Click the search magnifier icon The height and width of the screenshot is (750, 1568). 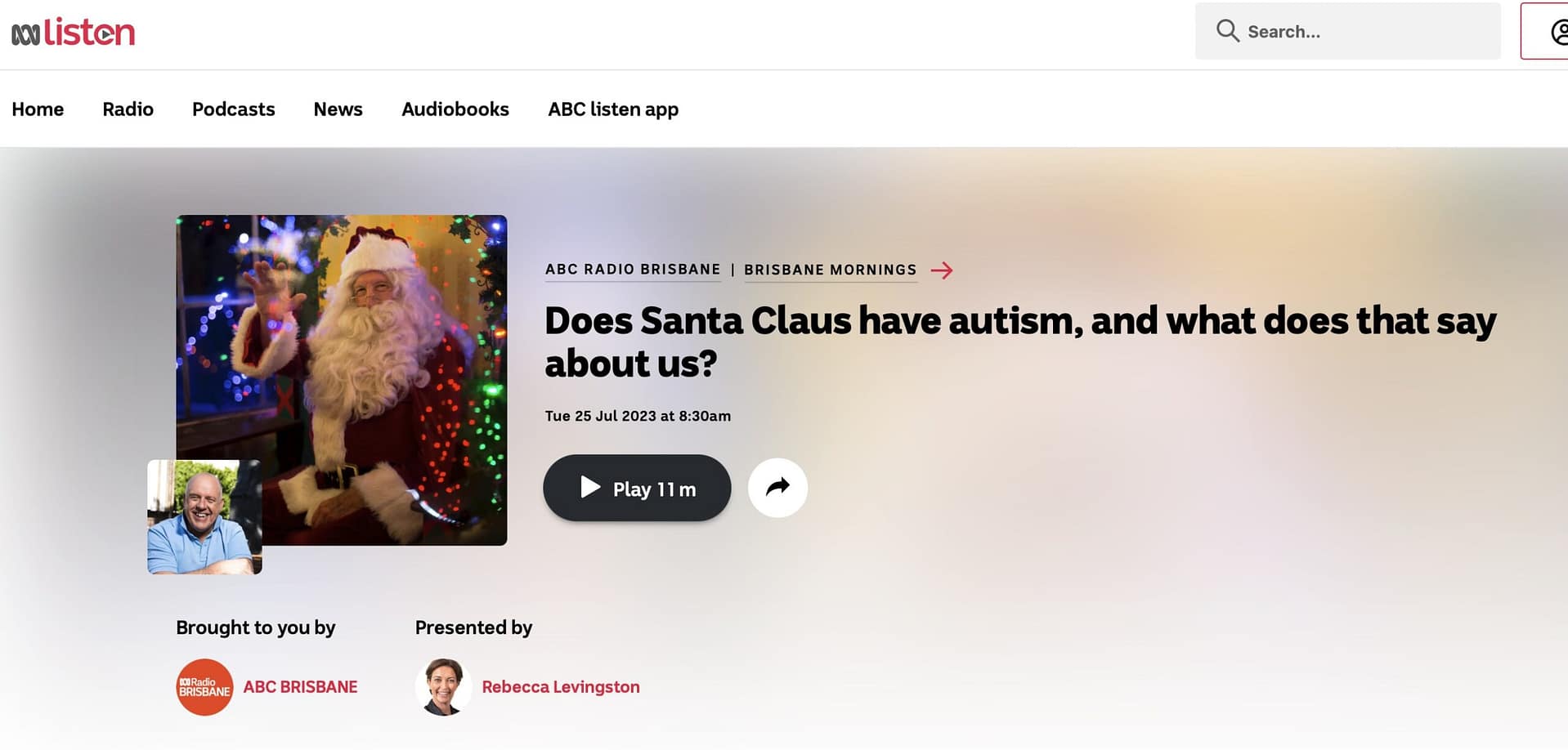click(x=1227, y=31)
